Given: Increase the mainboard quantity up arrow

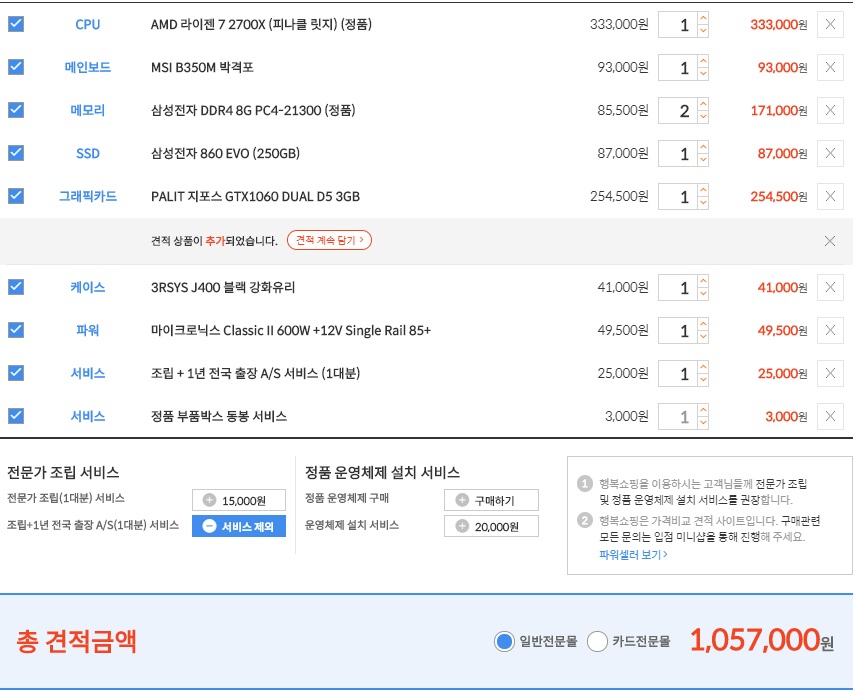Looking at the screenshot, I should coord(703,61).
